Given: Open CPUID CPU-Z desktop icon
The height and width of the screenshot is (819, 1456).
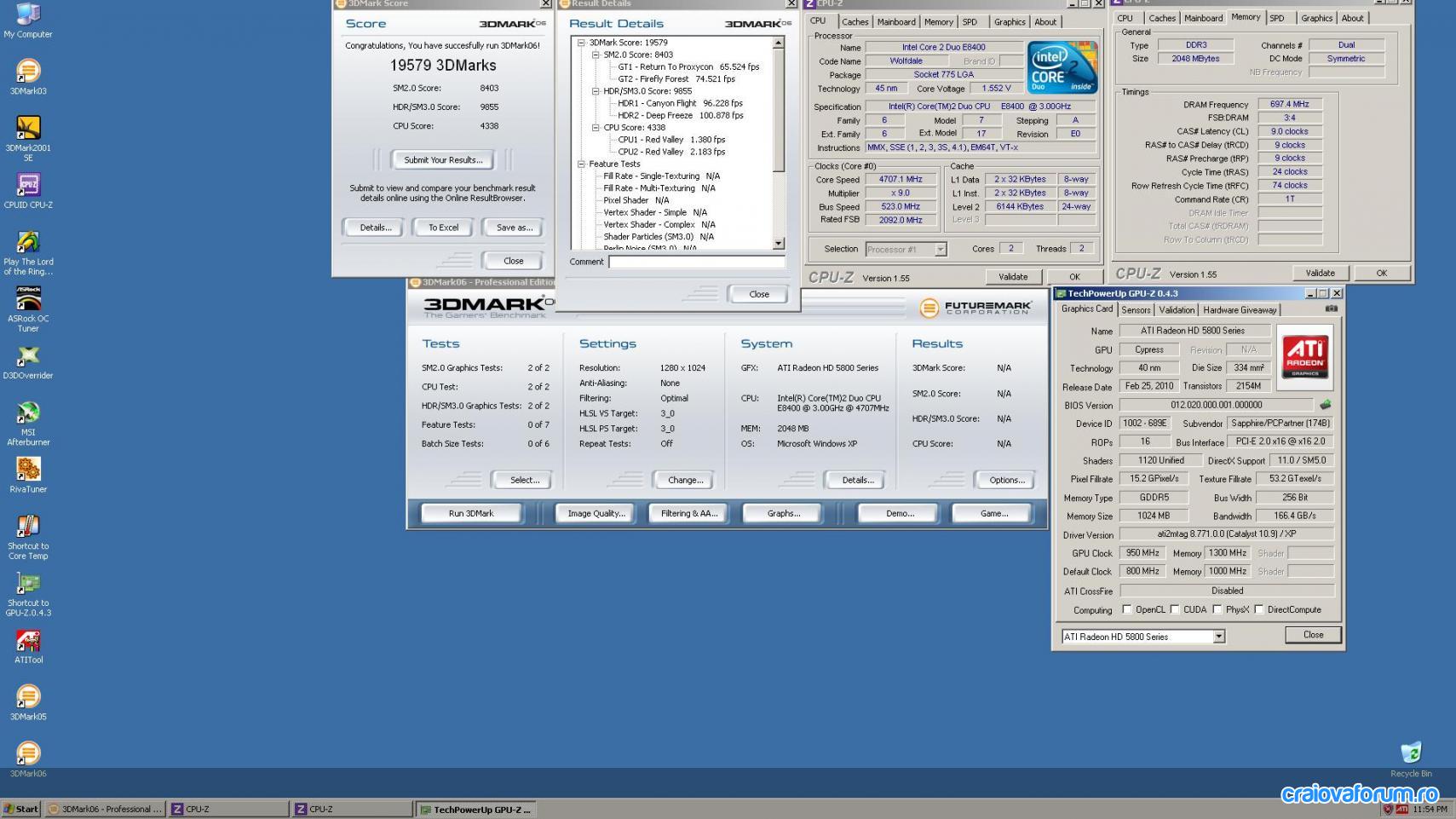Looking at the screenshot, I should [x=28, y=191].
